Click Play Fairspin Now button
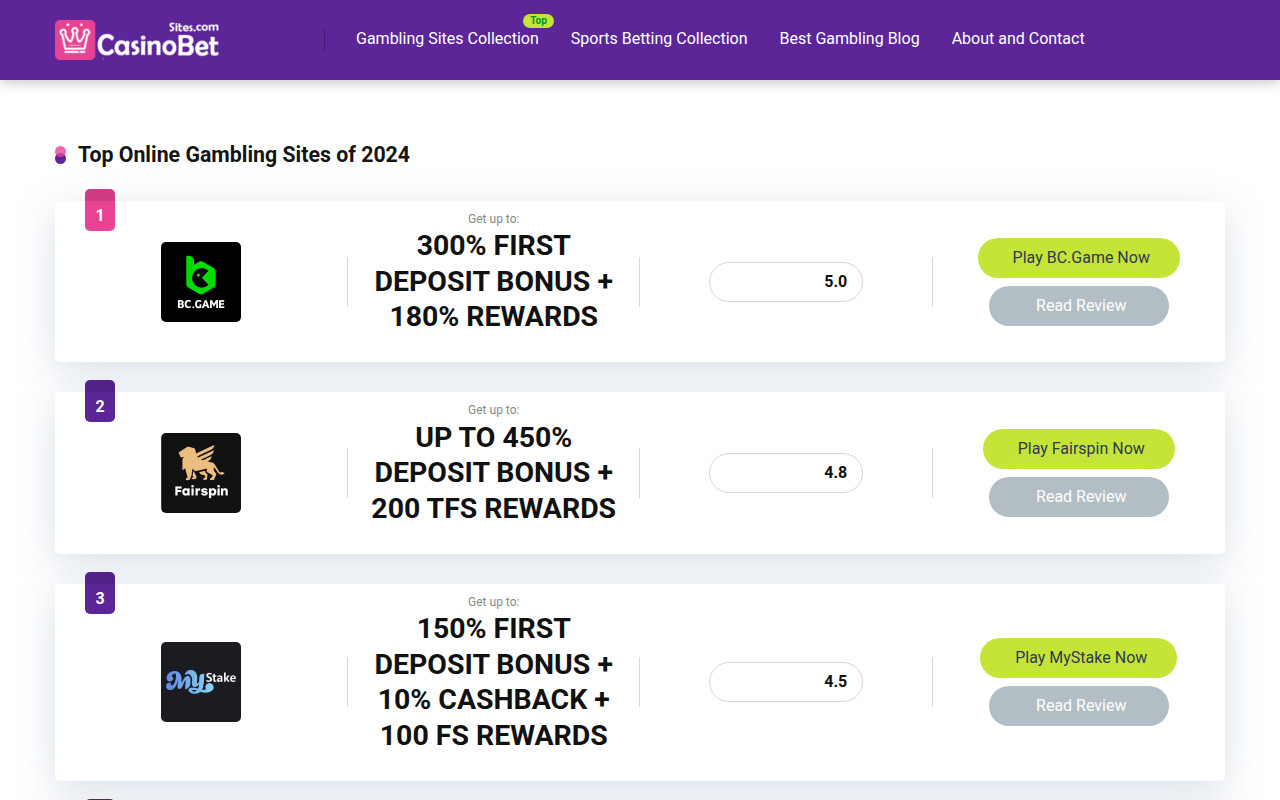The image size is (1280, 800). [x=1079, y=449]
